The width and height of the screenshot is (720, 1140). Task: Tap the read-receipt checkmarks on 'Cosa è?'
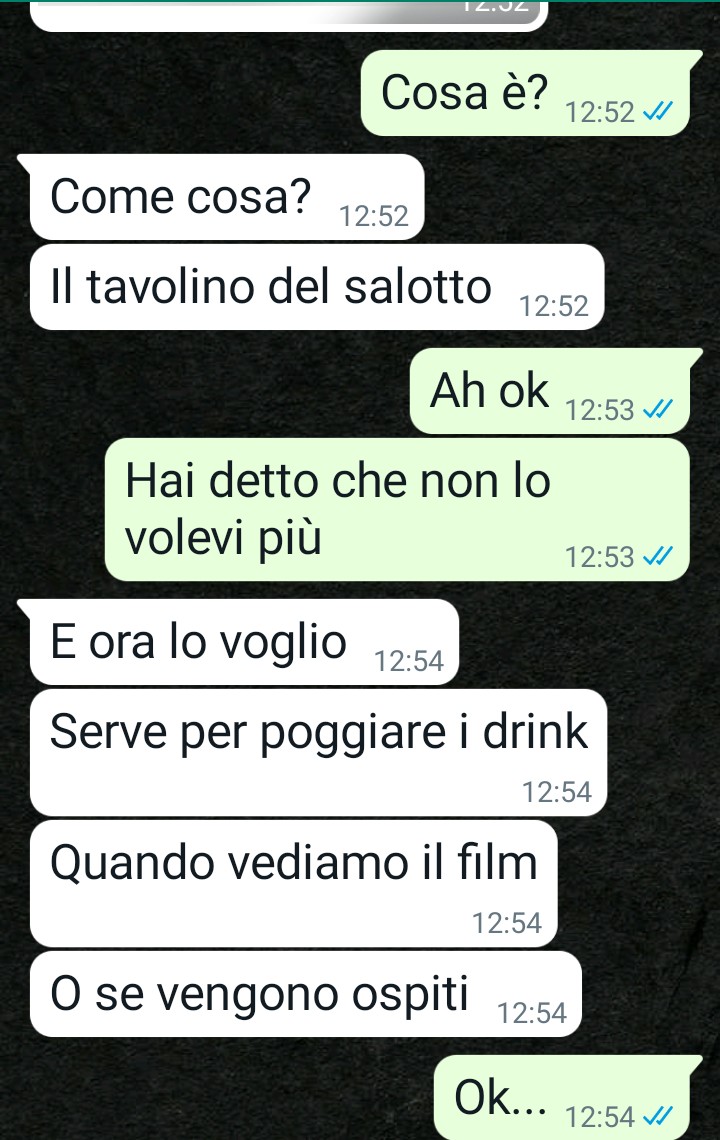[x=658, y=112]
